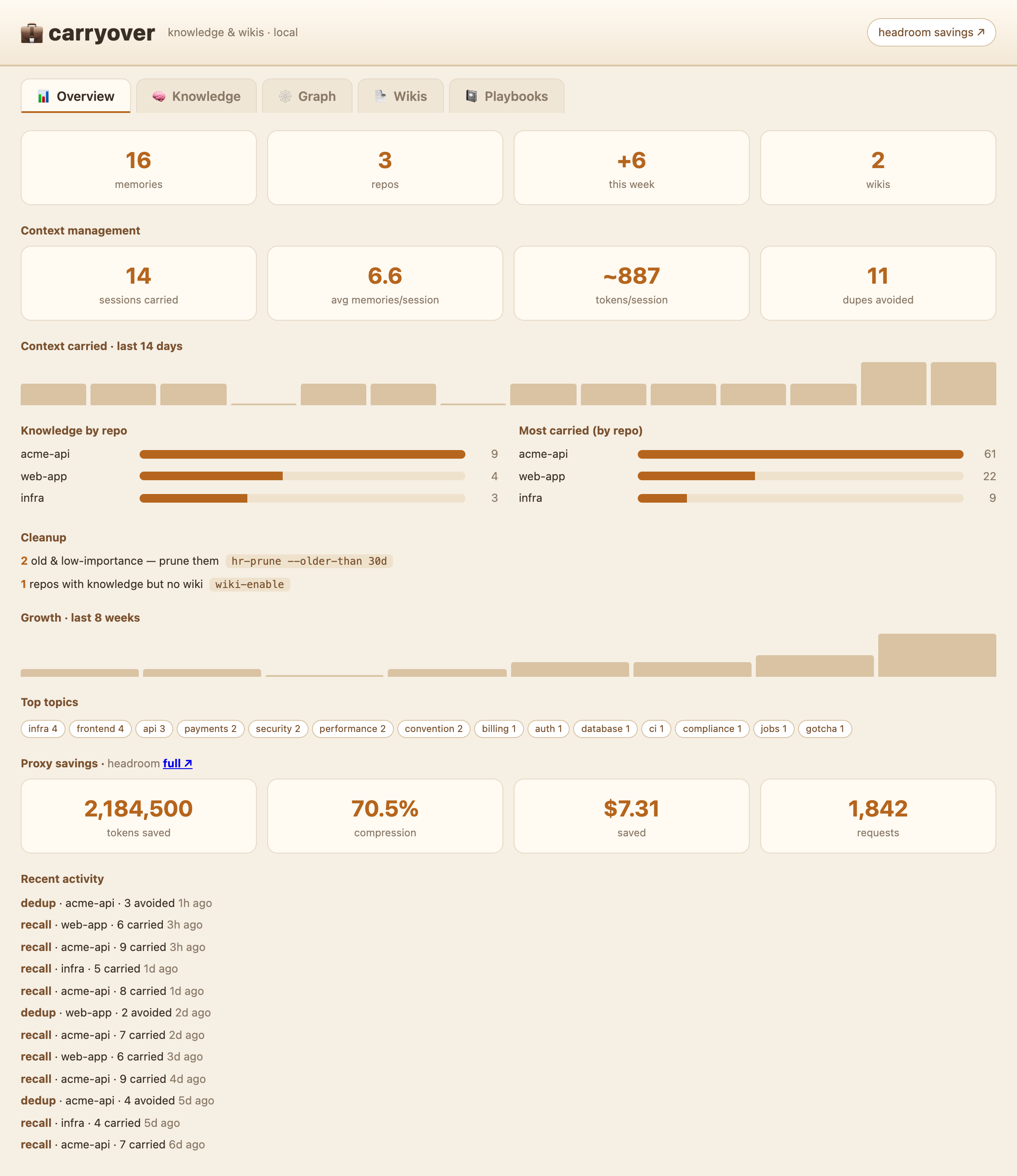Click the Knowledge brain icon
This screenshot has height=1176, width=1017.
(159, 97)
